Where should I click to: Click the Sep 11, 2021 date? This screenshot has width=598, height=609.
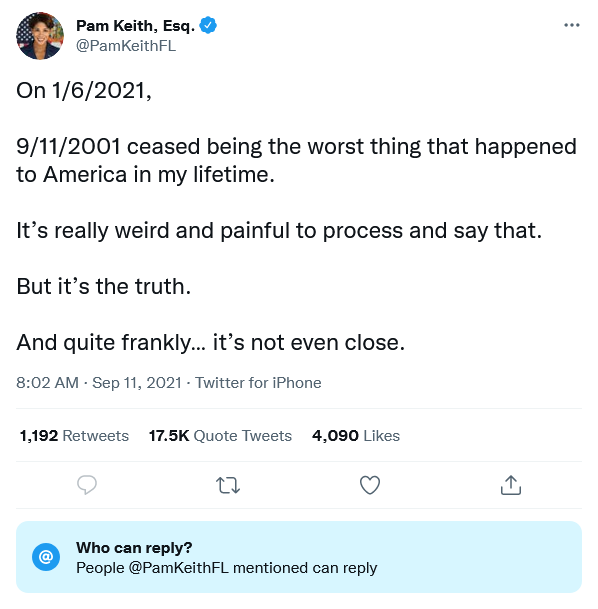click(137, 383)
